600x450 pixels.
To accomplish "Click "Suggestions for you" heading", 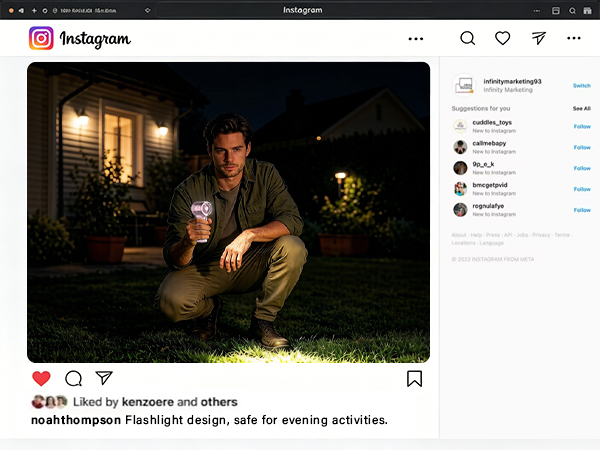I will coord(481,109).
